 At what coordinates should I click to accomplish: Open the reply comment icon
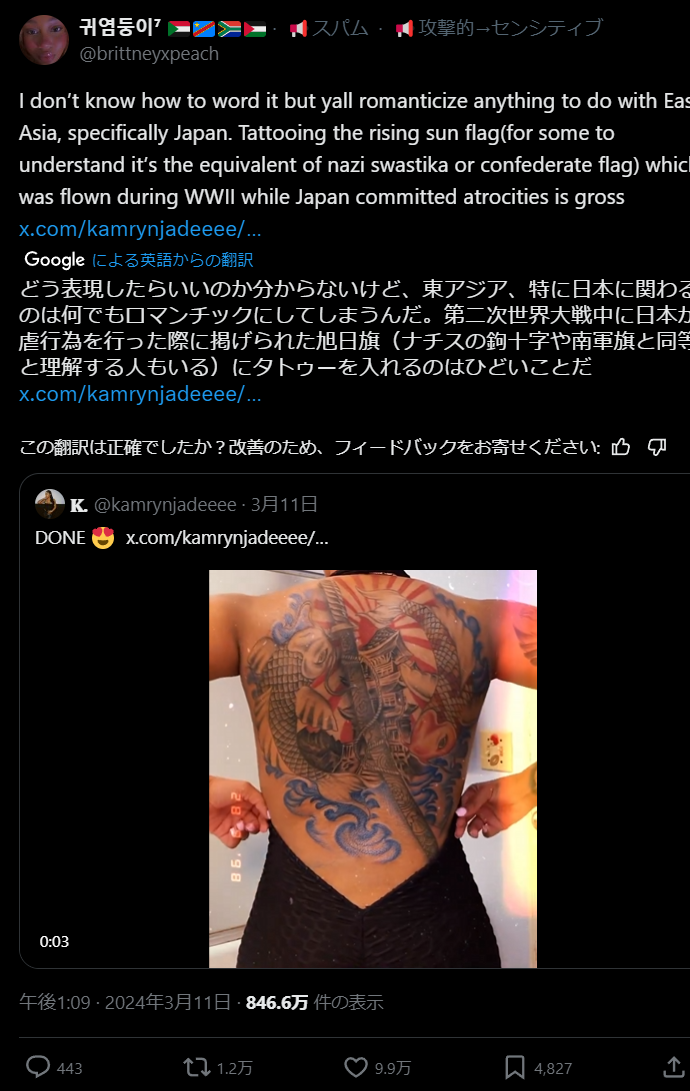coord(38,1067)
